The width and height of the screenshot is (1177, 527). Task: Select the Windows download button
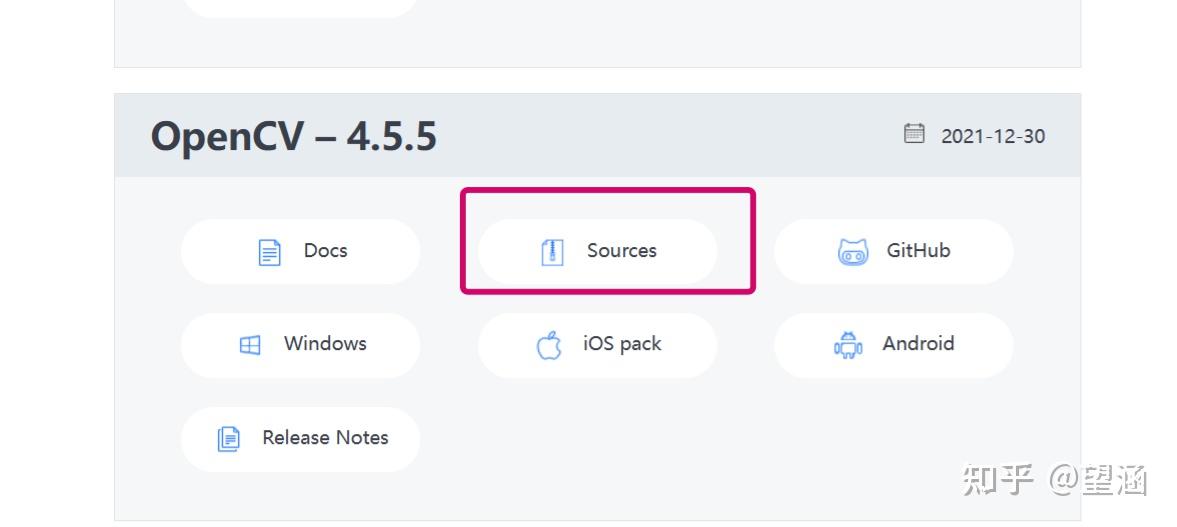pos(325,344)
